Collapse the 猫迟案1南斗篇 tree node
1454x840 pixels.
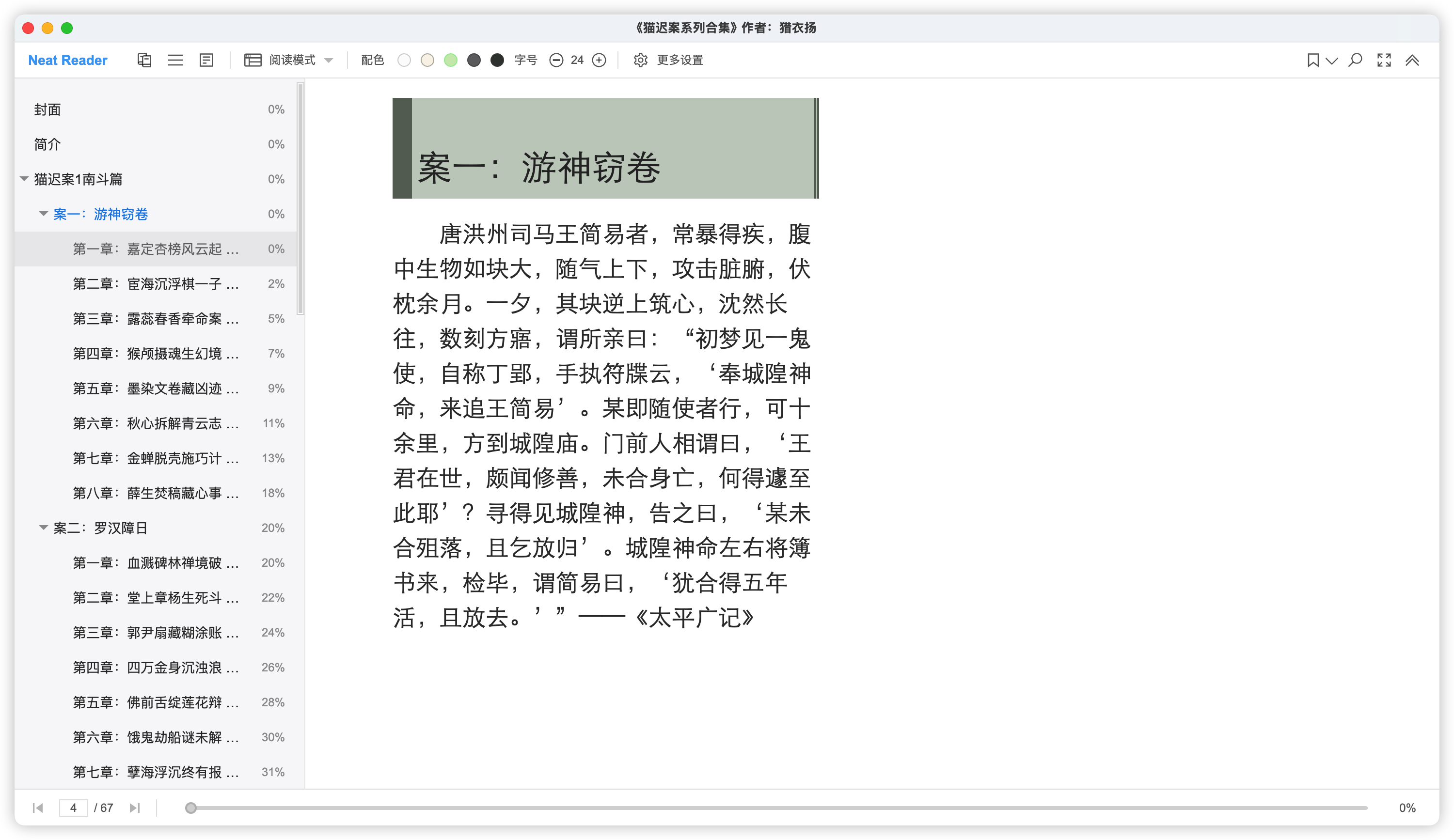click(x=24, y=179)
